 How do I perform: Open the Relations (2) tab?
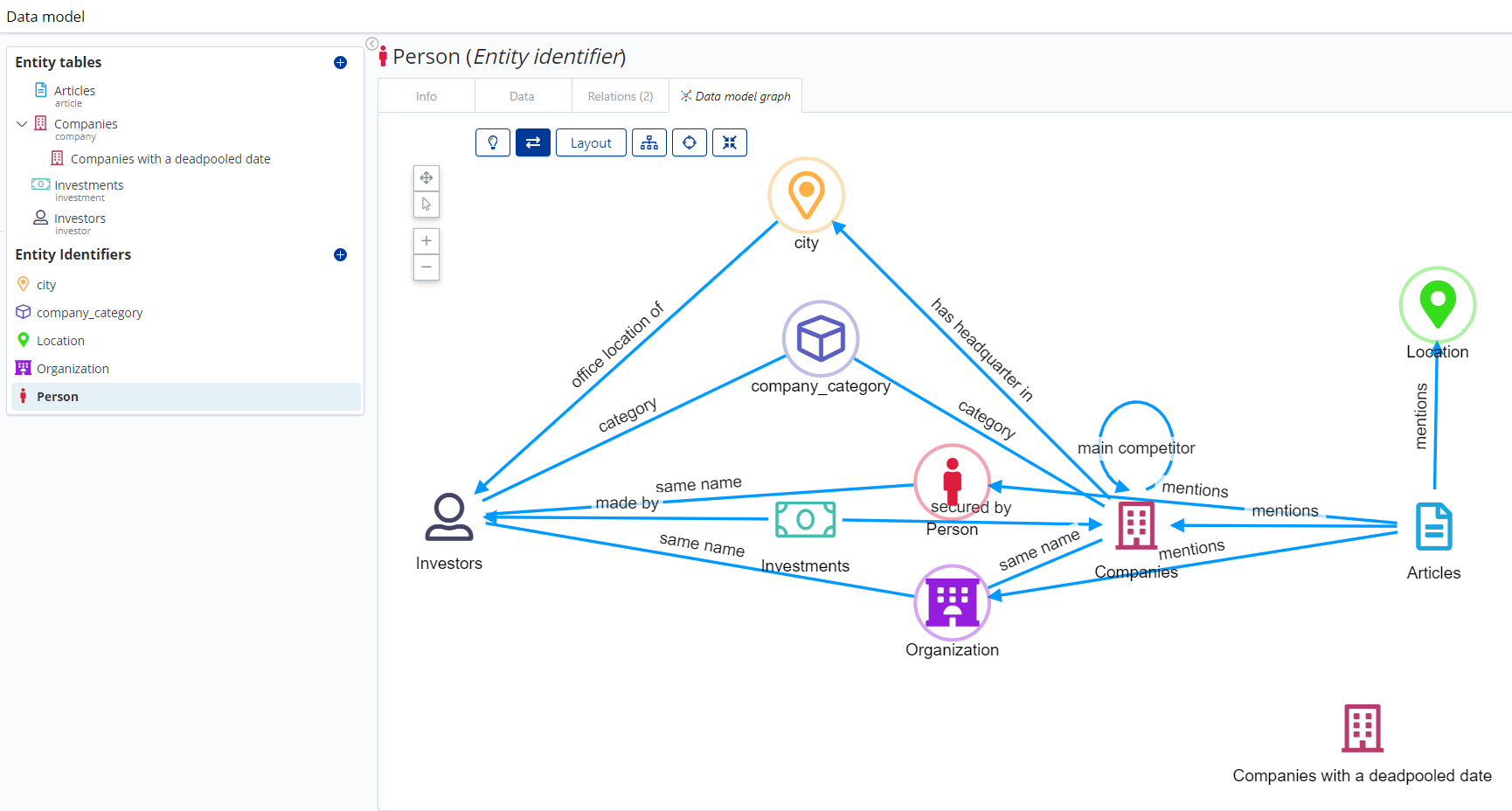620,95
